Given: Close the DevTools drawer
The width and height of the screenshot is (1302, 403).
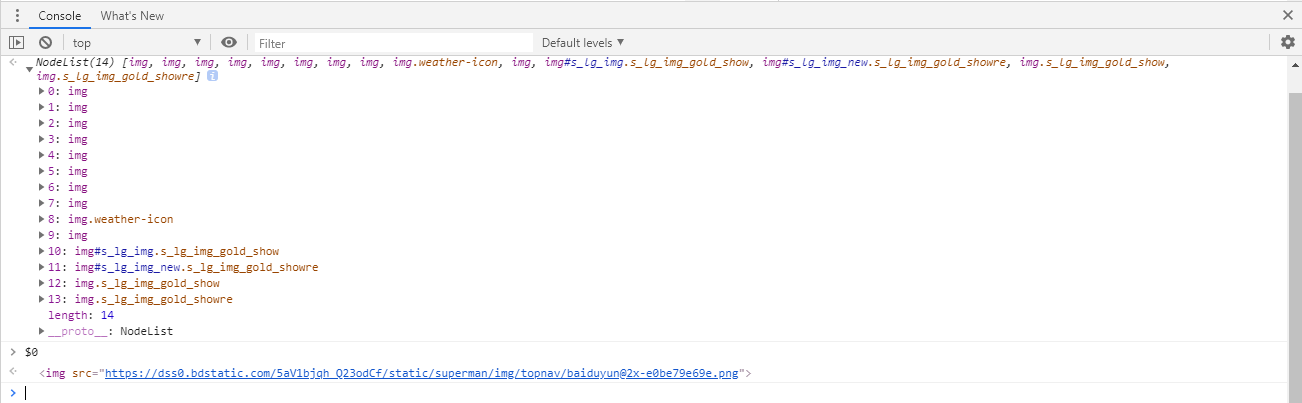Looking at the screenshot, I should click(1288, 15).
